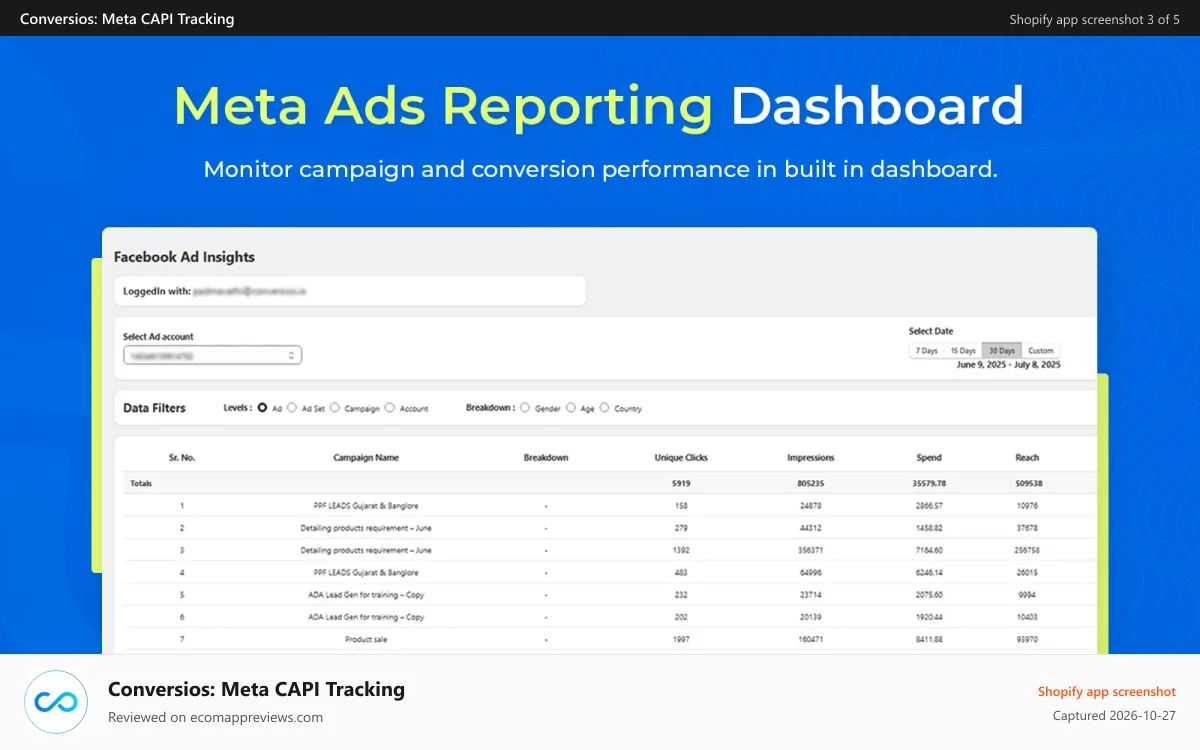Click impressions value 356371
Viewport: 1200px width, 750px height.
(811, 550)
